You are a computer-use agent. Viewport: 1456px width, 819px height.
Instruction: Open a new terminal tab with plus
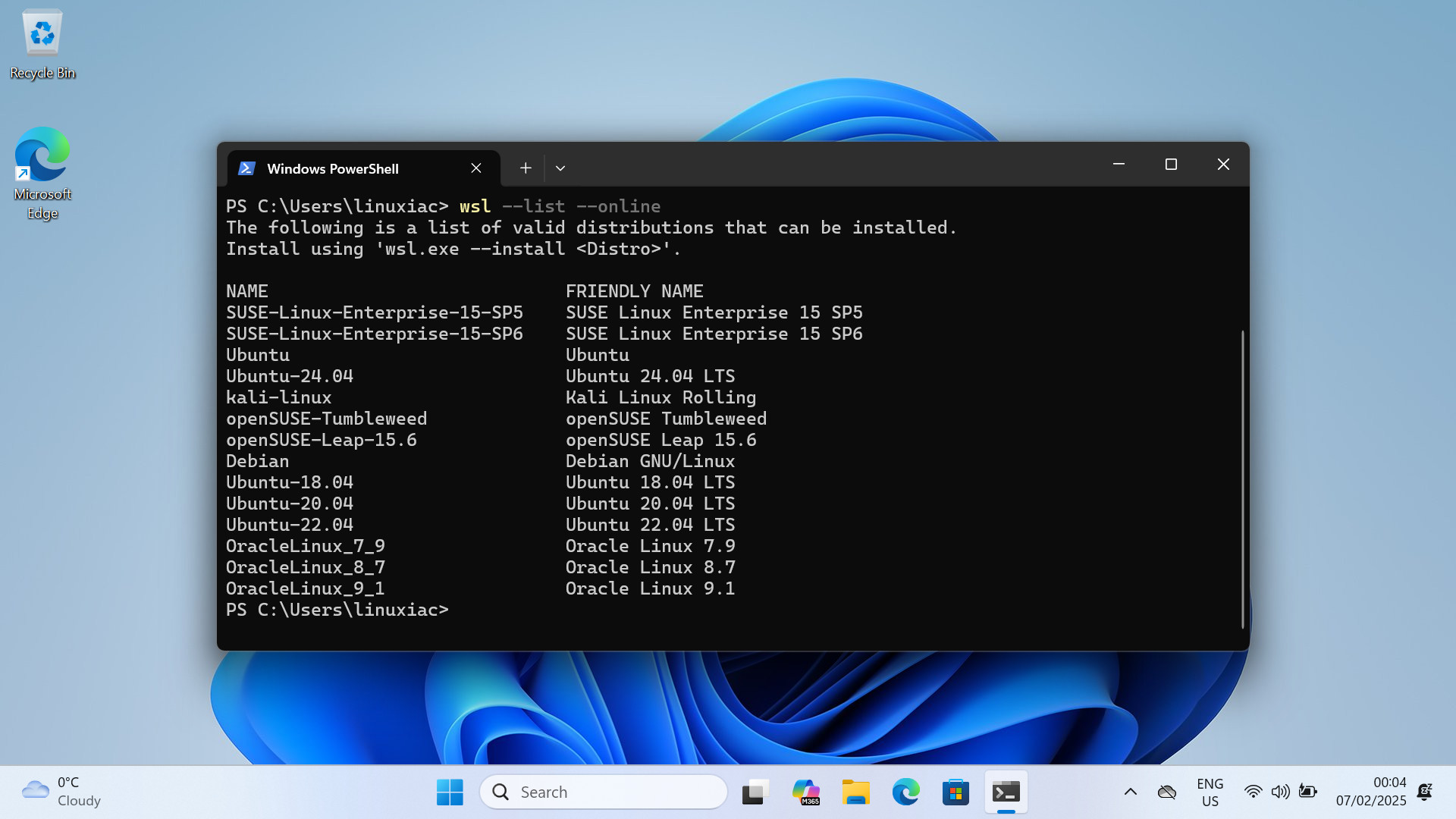point(526,168)
